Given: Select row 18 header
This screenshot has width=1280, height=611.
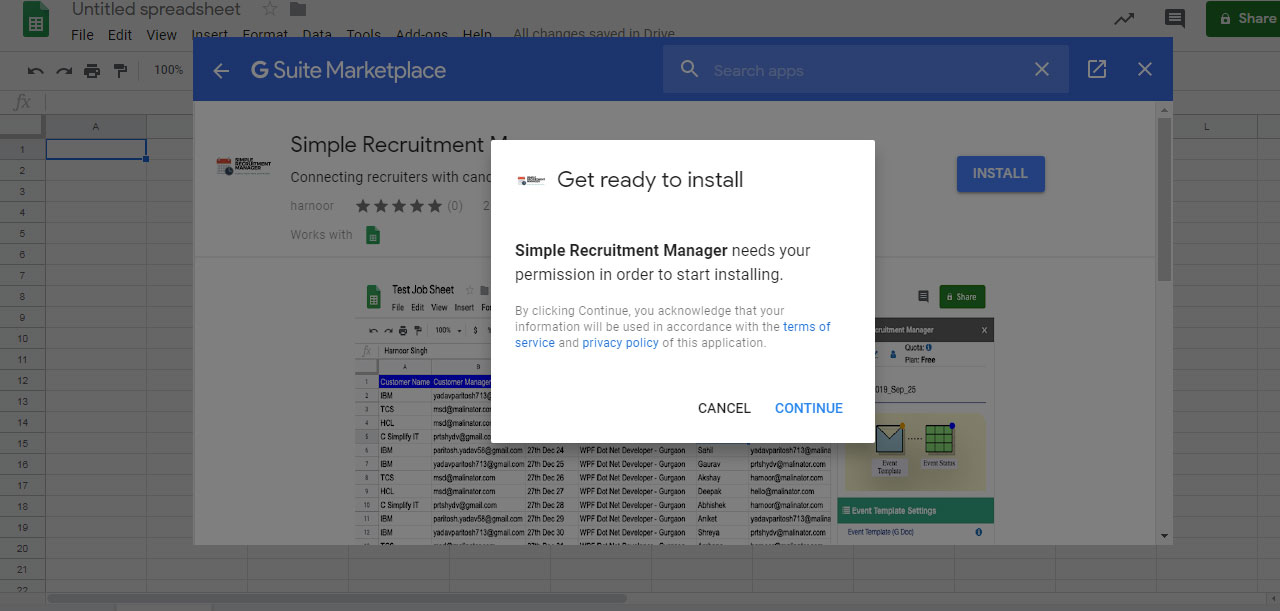Looking at the screenshot, I should tap(21, 506).
